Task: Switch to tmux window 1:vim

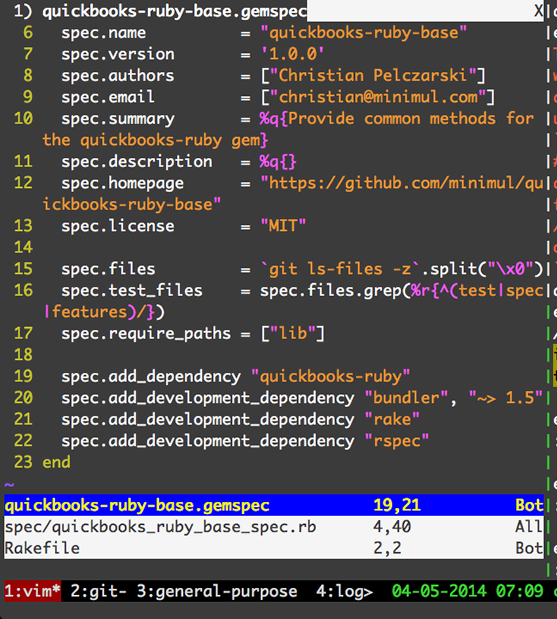Action: (x=32, y=591)
